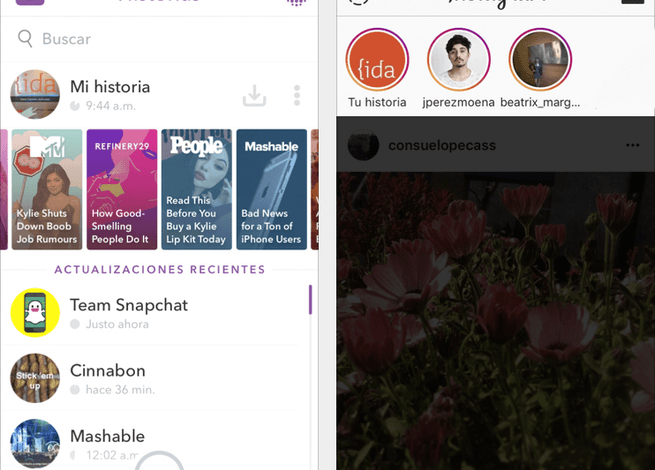The image size is (655, 470).
Task: Open the three-dot menu for Mi historia
Action: pyautogui.click(x=297, y=96)
